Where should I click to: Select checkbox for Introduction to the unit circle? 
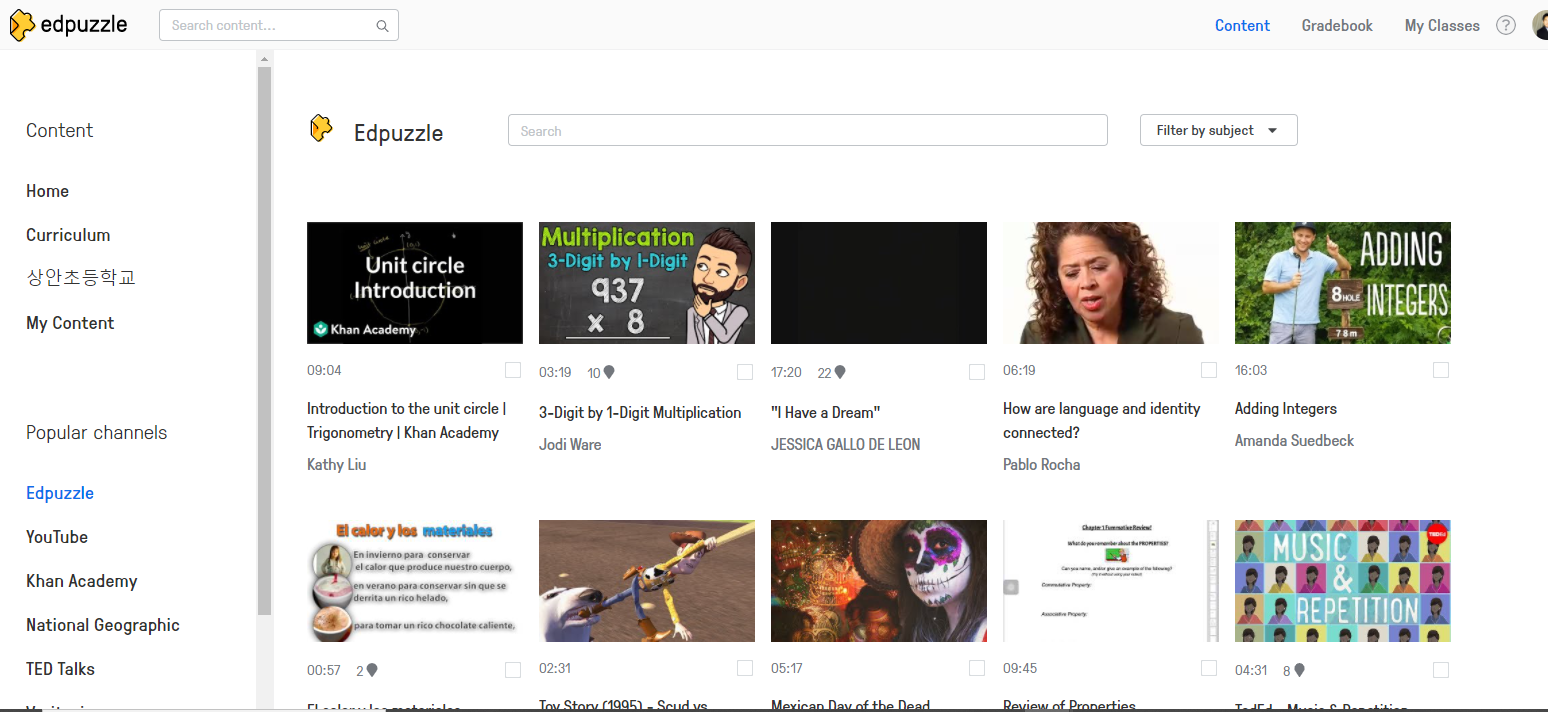click(x=513, y=370)
